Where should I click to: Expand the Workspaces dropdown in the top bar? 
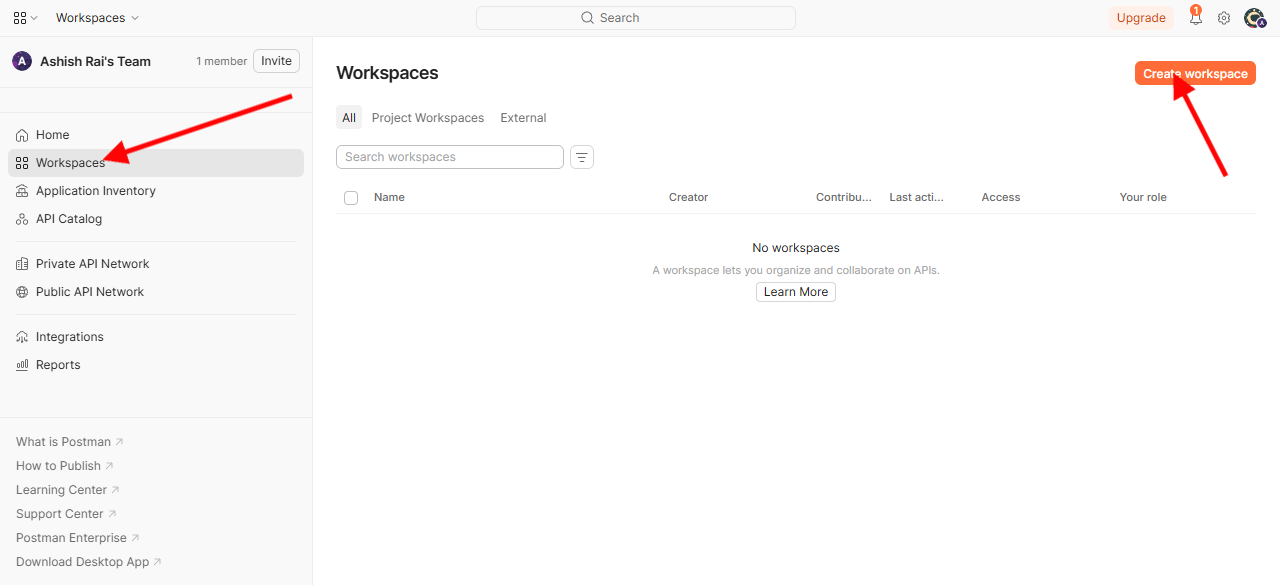(98, 18)
